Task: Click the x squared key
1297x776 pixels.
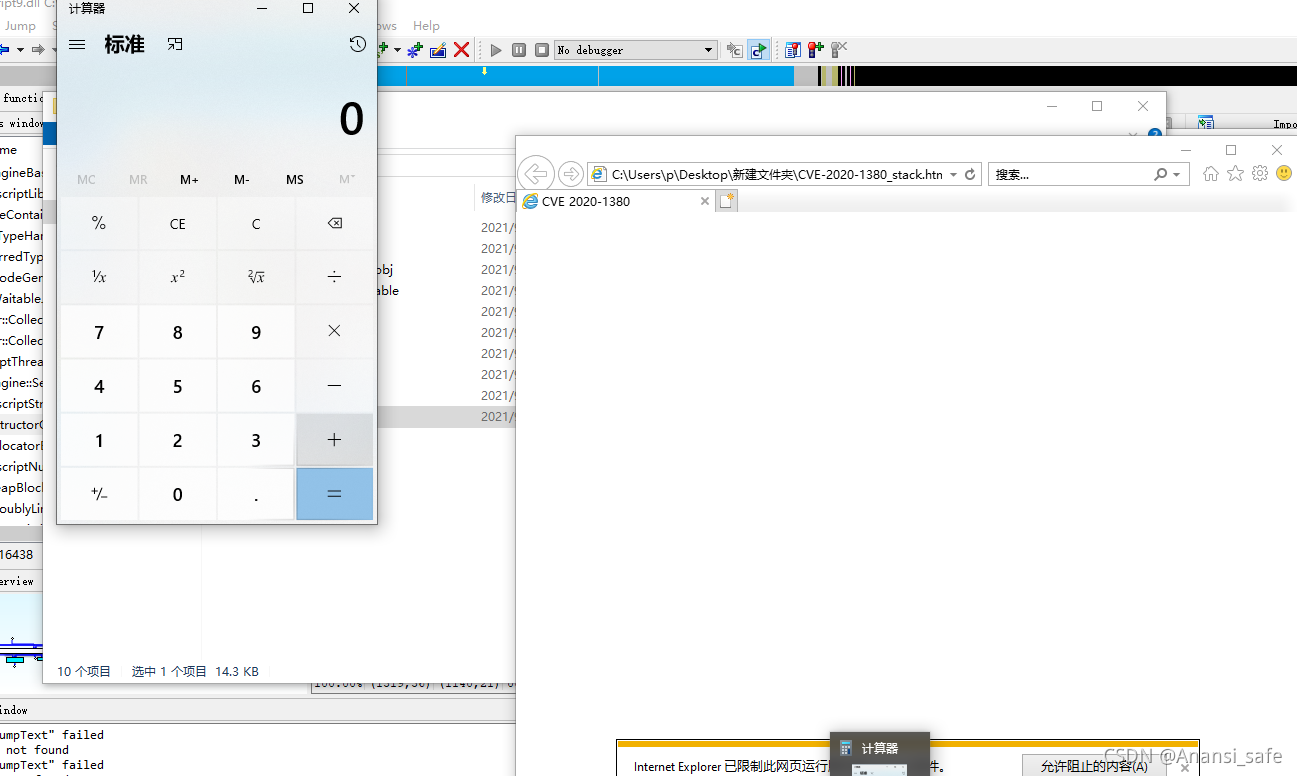Action: (178, 277)
